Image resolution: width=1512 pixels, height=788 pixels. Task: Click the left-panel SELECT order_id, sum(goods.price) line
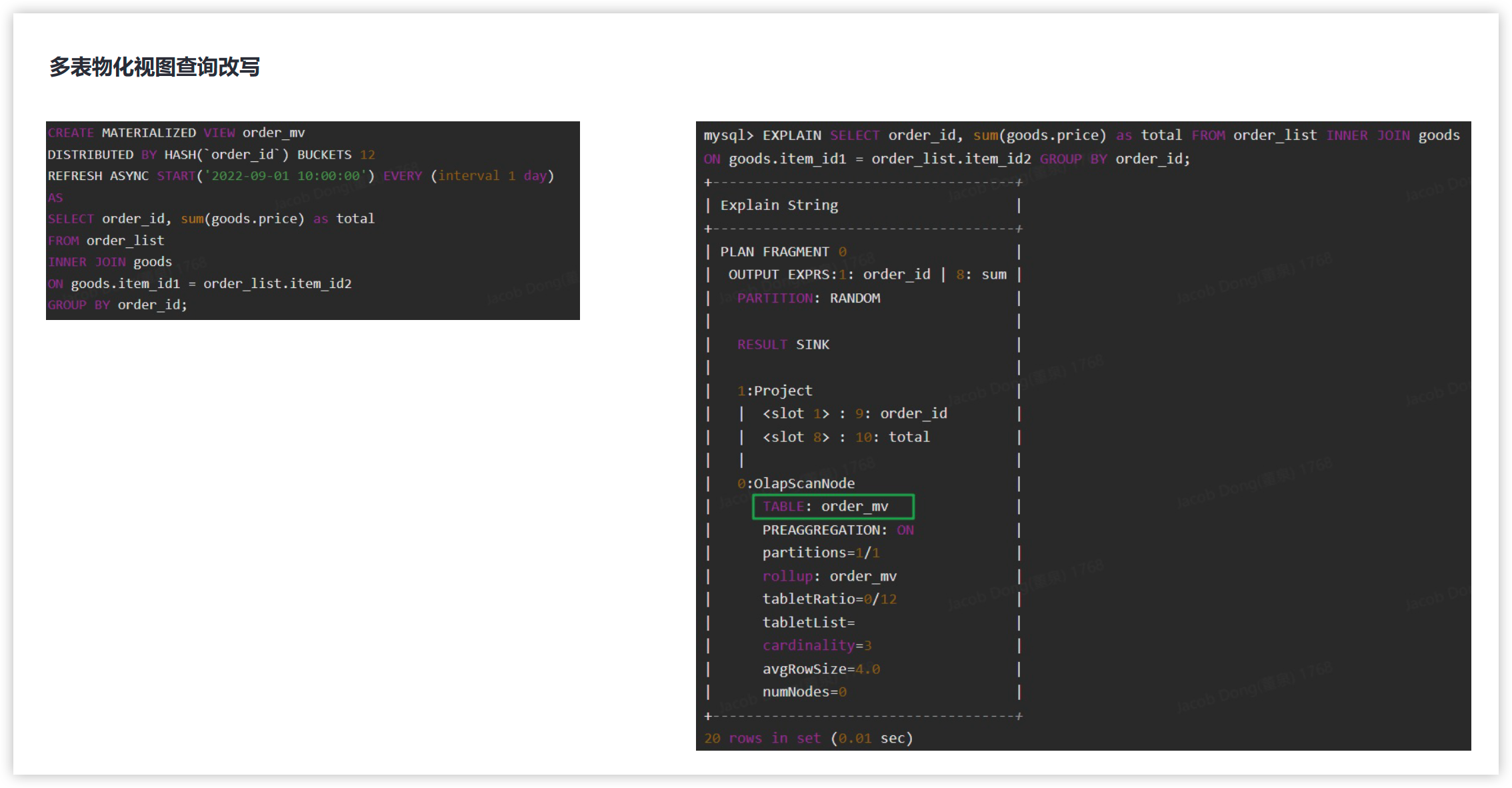(x=211, y=219)
